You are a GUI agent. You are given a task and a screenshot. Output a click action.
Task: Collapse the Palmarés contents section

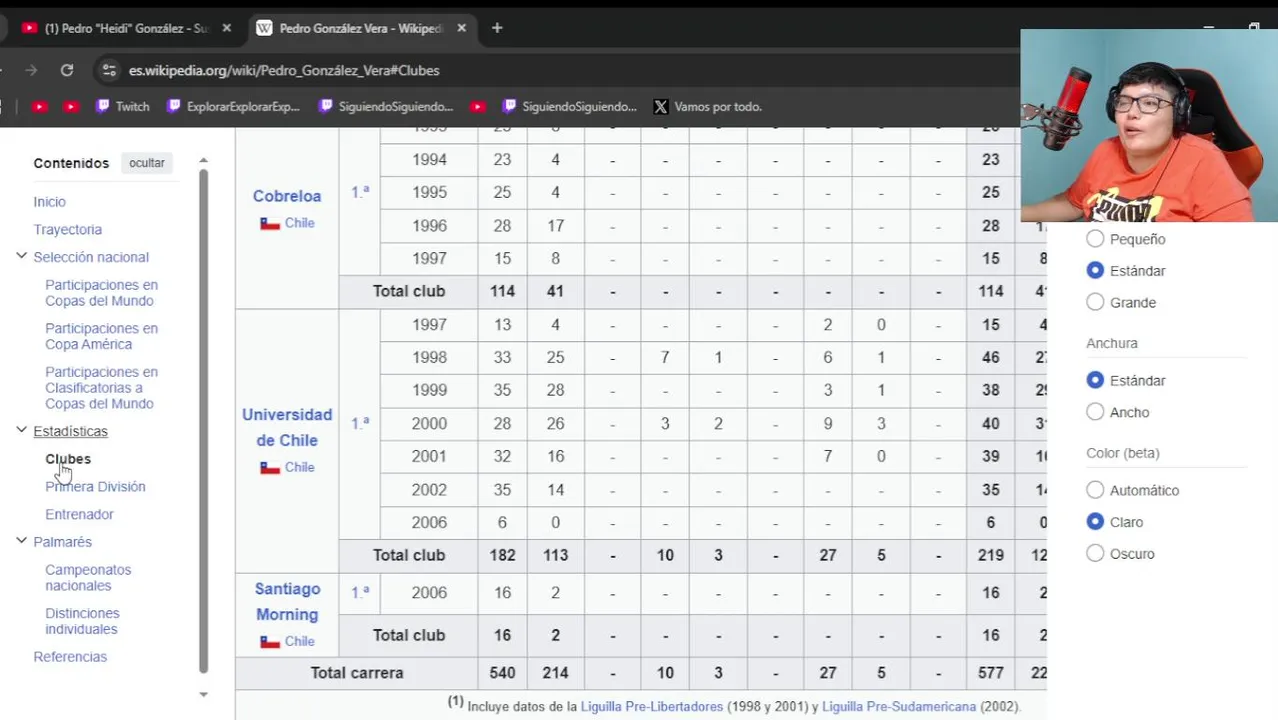tap(21, 541)
